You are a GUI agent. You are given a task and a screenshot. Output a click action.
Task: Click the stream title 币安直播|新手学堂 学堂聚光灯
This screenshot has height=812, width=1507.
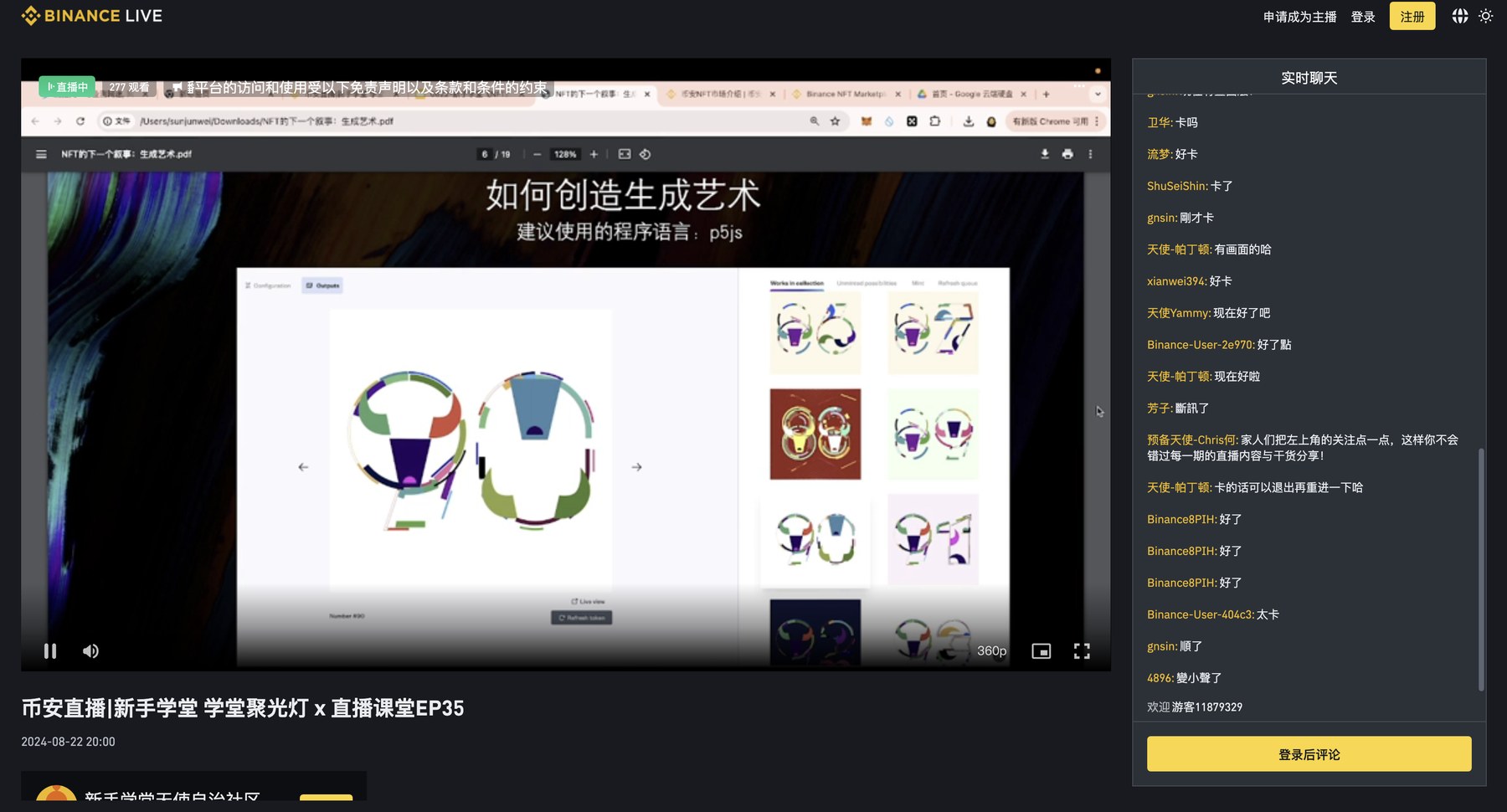[x=243, y=708]
